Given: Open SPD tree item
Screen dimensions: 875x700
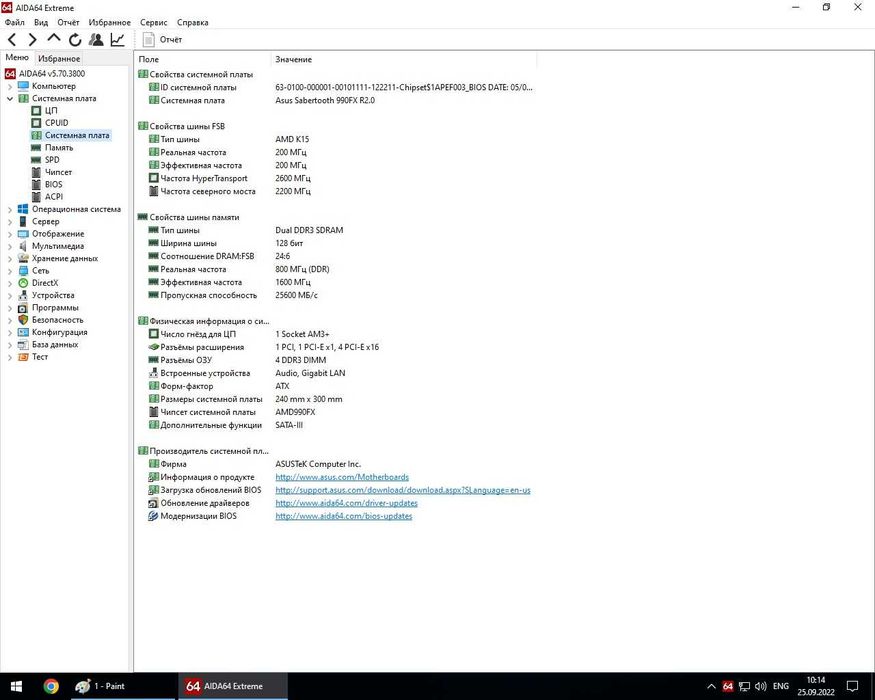Looking at the screenshot, I should coord(52,160).
